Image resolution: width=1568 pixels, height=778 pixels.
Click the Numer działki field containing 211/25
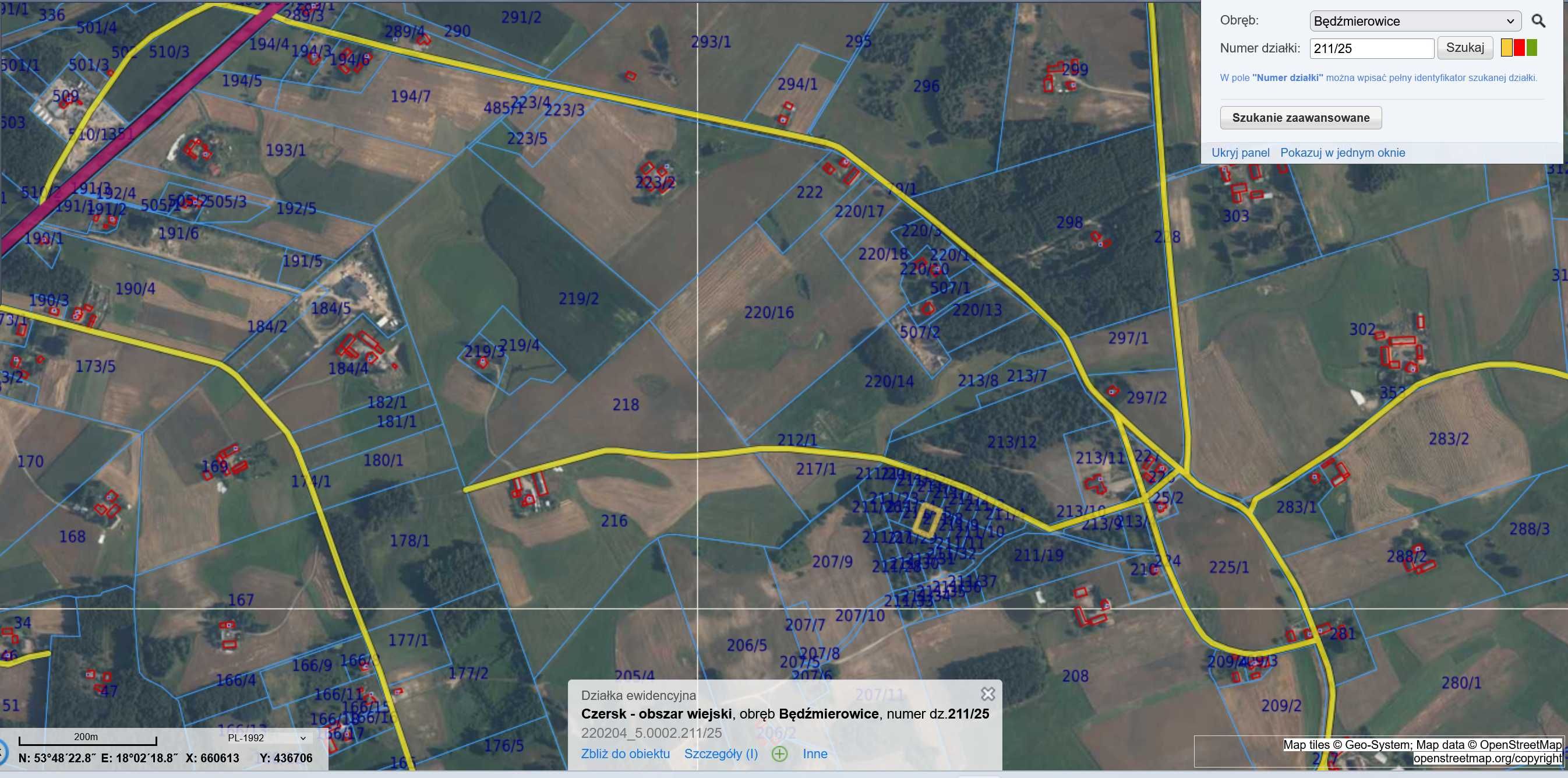pos(1371,49)
